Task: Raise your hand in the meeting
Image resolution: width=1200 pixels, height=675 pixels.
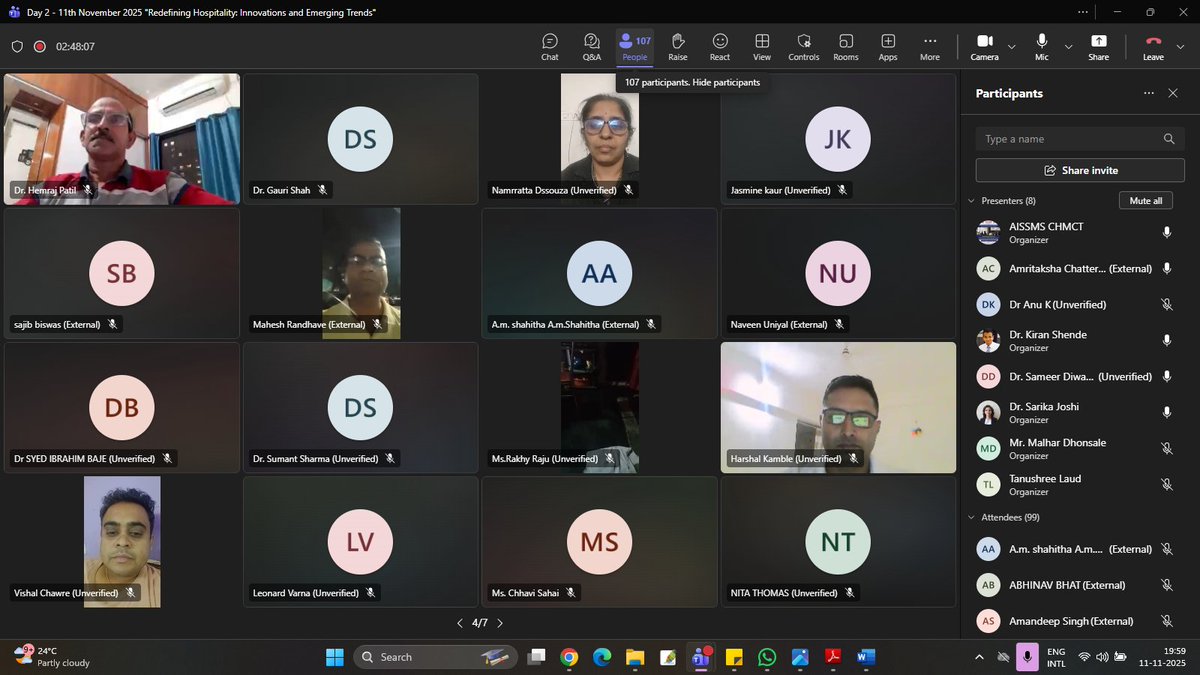Action: pyautogui.click(x=678, y=47)
